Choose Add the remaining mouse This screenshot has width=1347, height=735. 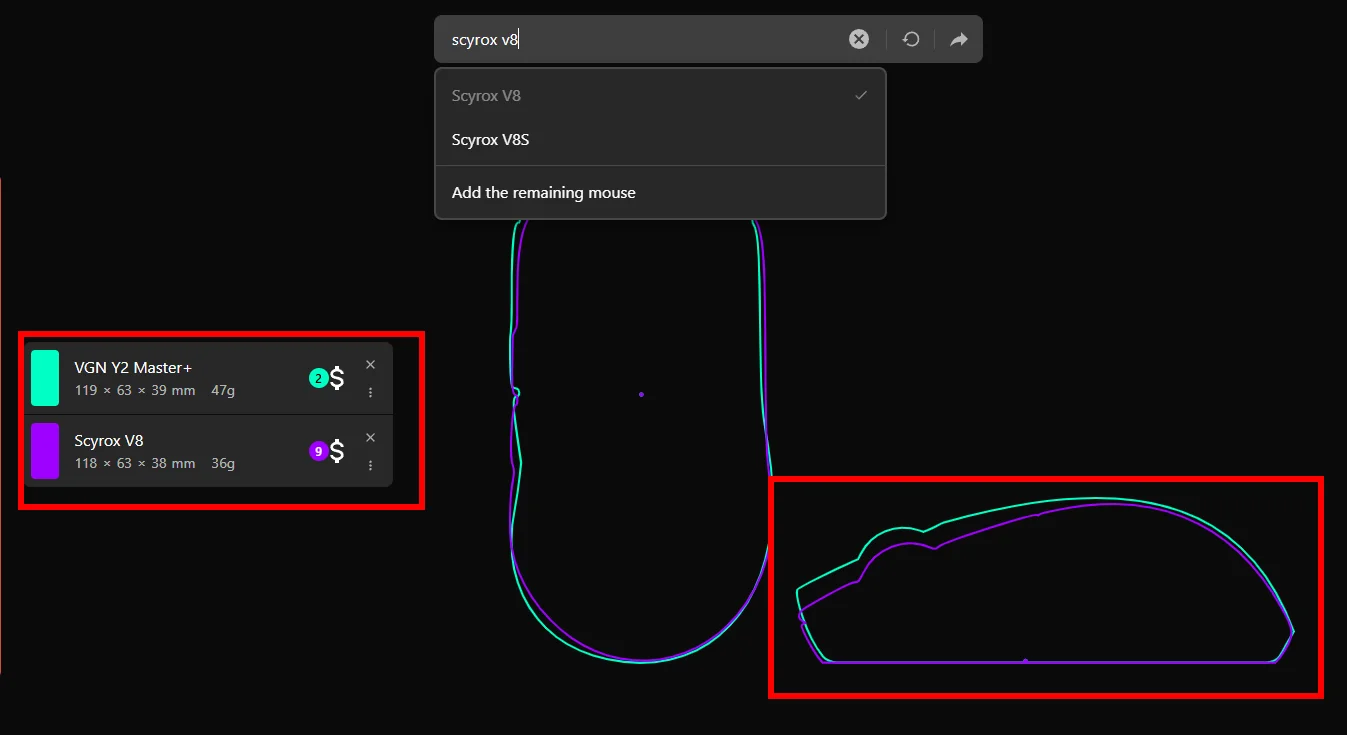pyautogui.click(x=660, y=193)
